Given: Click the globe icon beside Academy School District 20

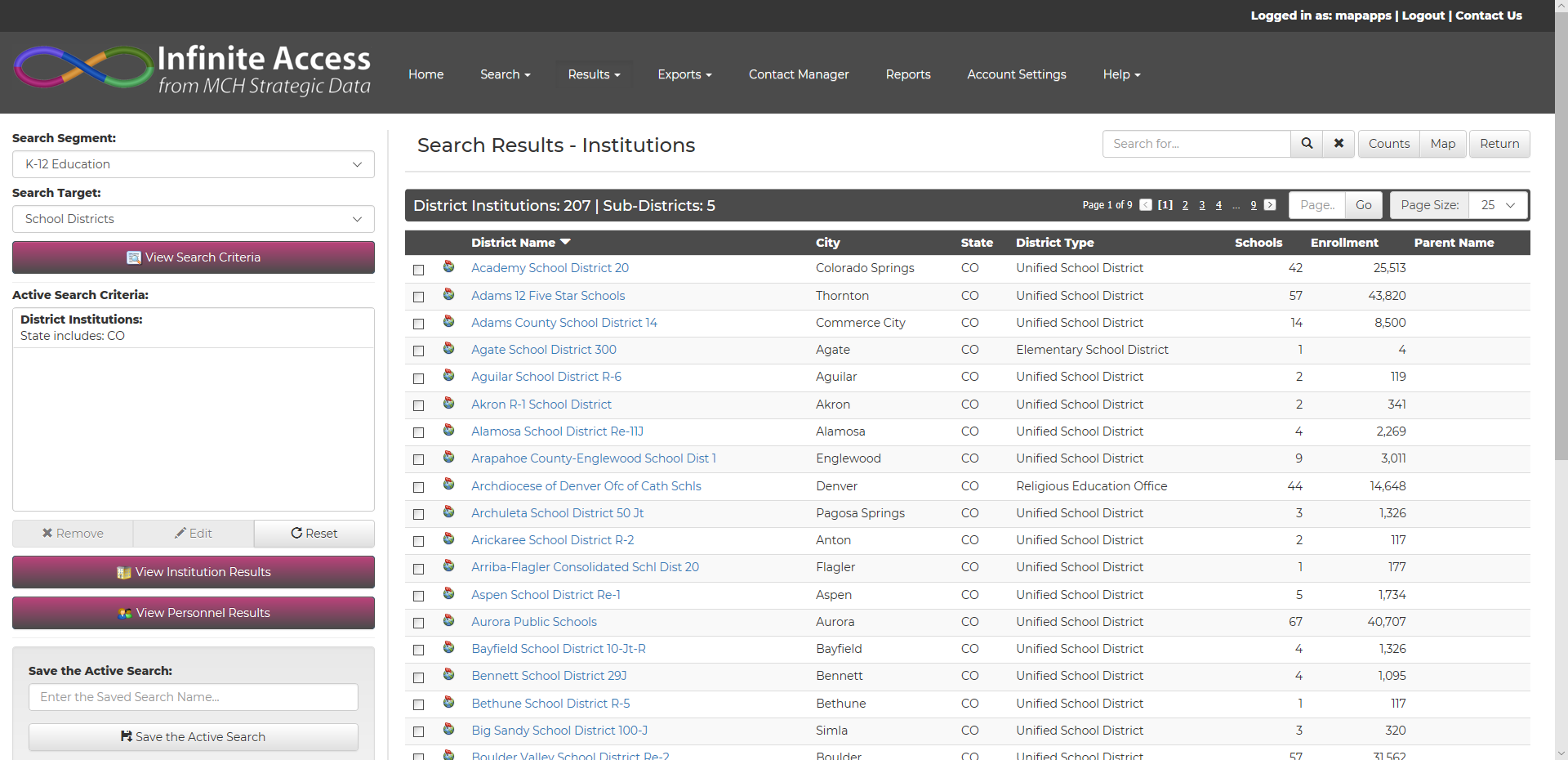Looking at the screenshot, I should pyautogui.click(x=449, y=267).
